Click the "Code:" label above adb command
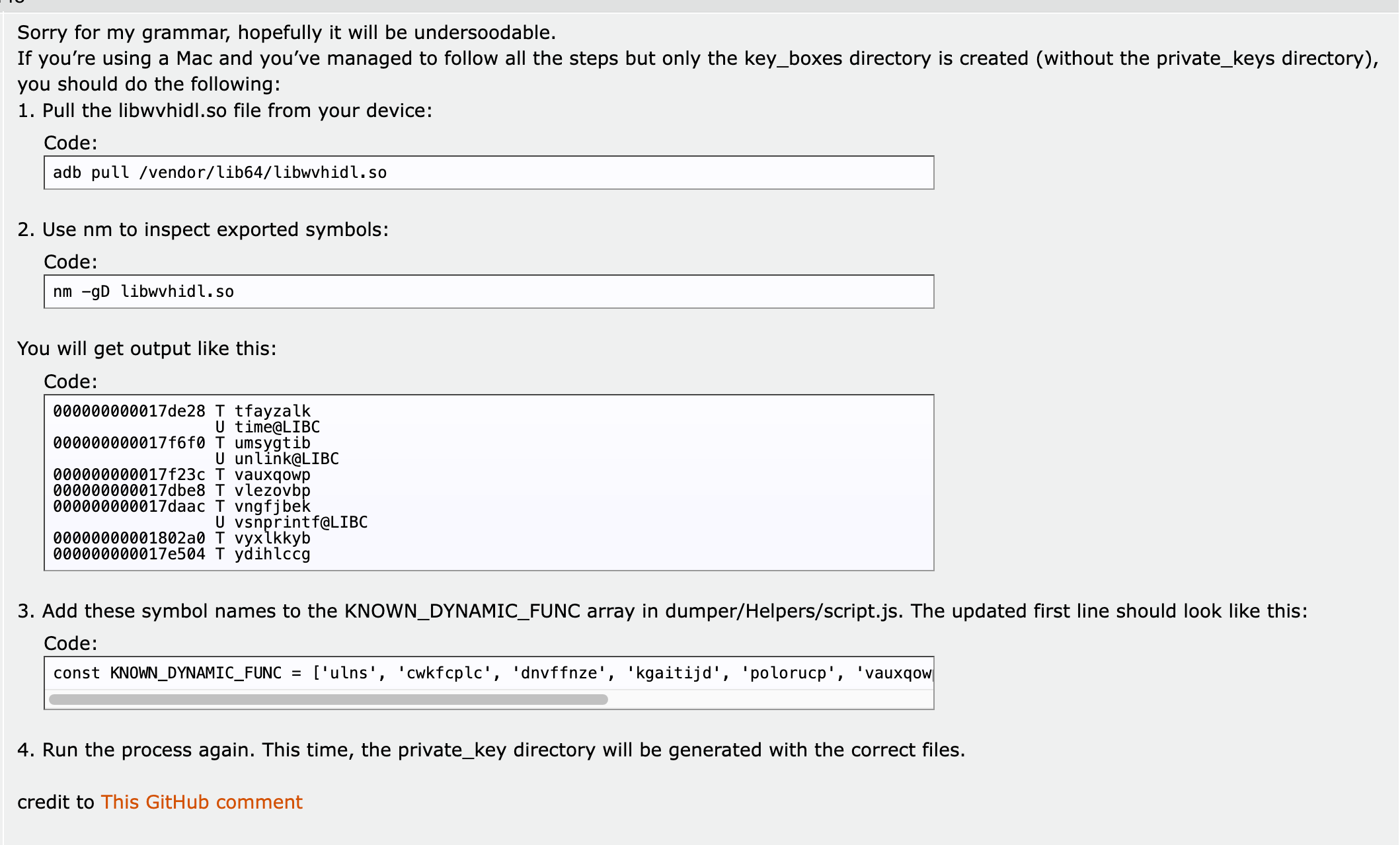 (x=71, y=143)
